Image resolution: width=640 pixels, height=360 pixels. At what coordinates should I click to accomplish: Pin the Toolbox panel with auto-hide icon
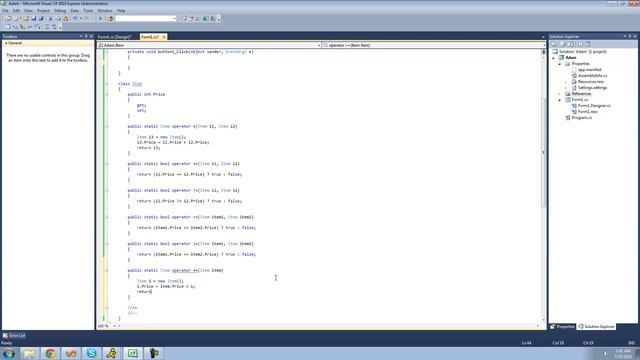click(x=86, y=36)
